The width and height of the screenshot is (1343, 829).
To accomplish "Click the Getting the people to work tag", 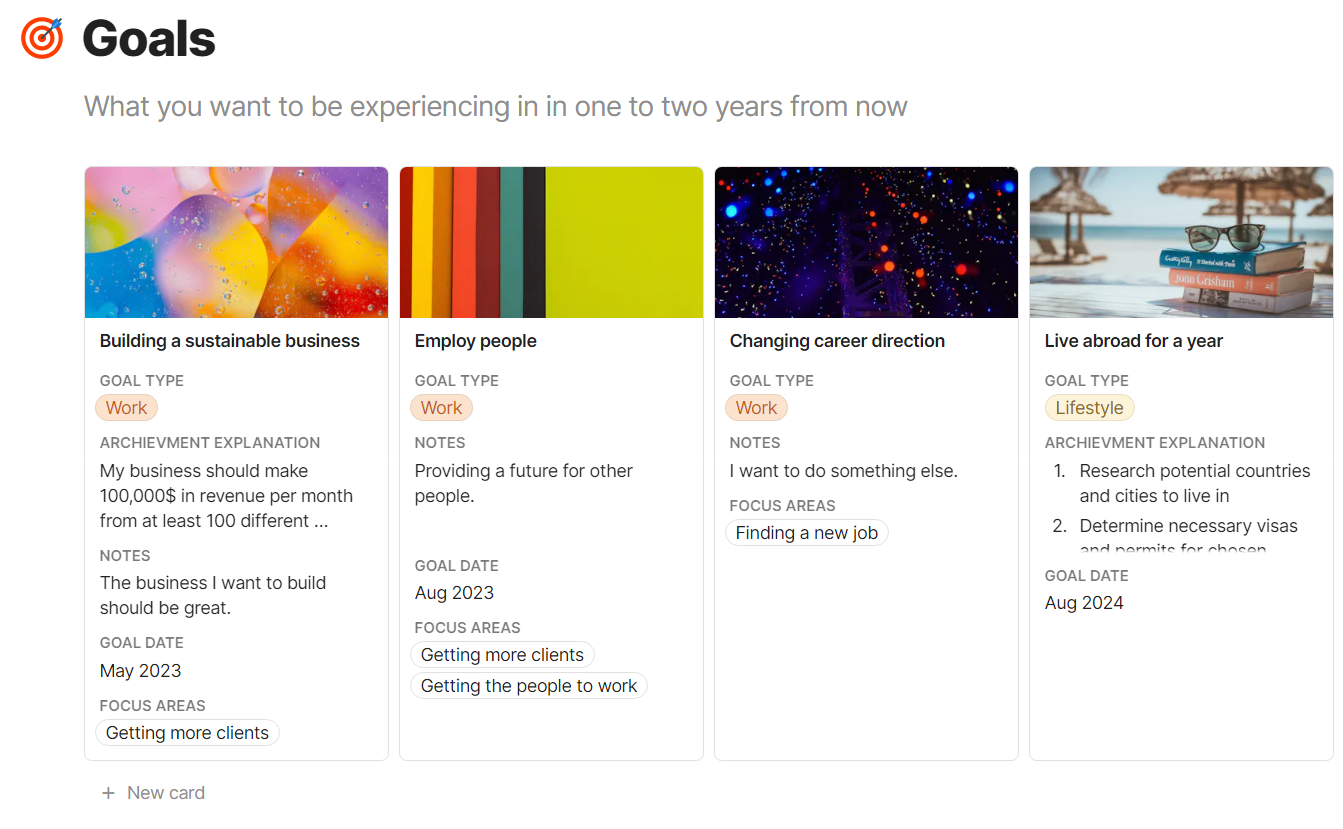I will (529, 686).
